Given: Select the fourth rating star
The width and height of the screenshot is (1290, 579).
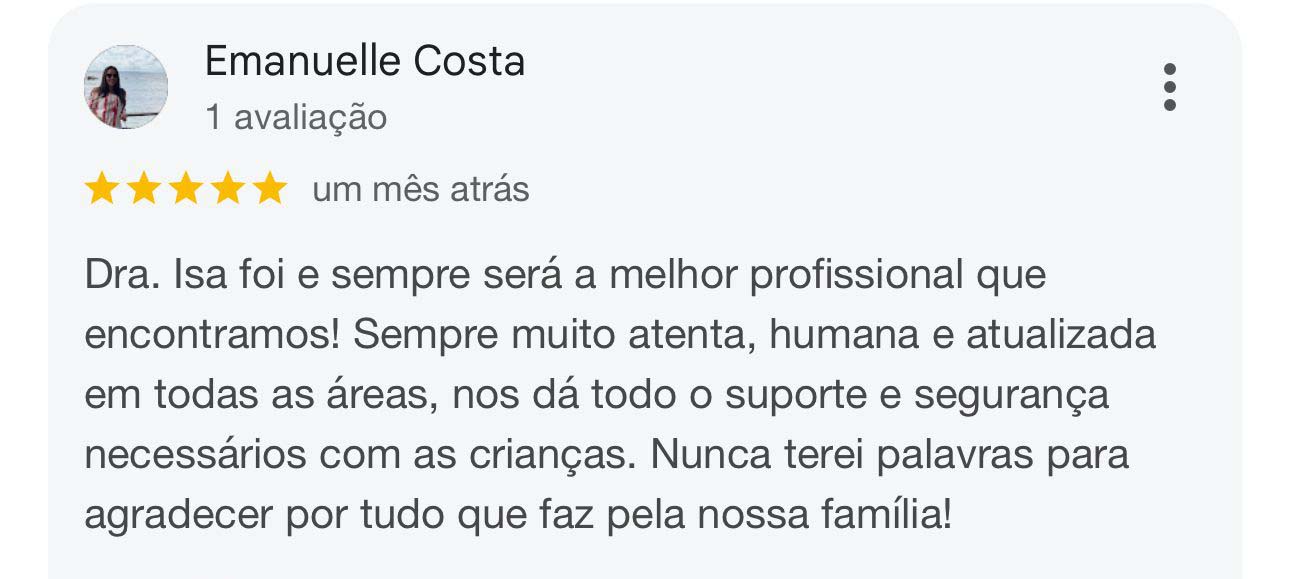Looking at the screenshot, I should 227,189.
